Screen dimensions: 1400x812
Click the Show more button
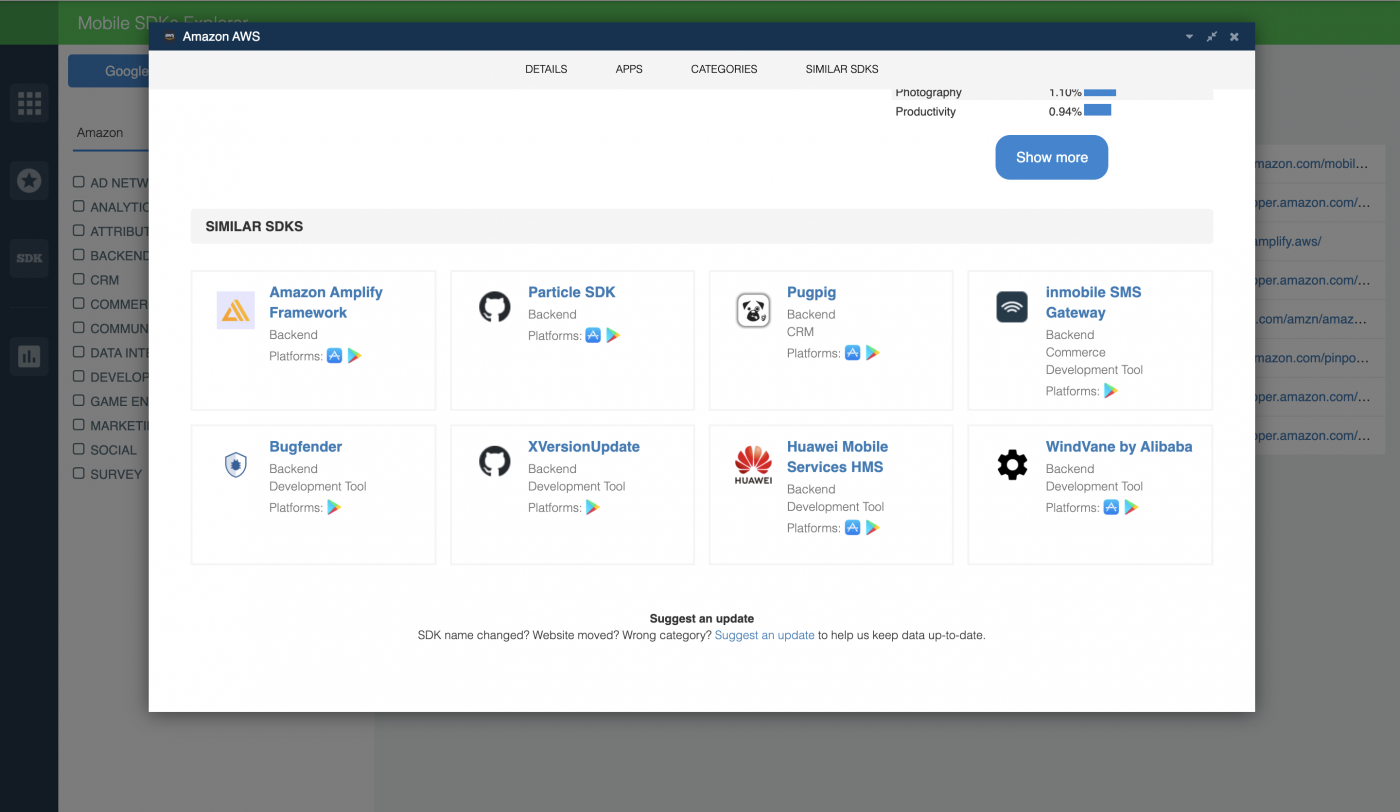point(1051,157)
